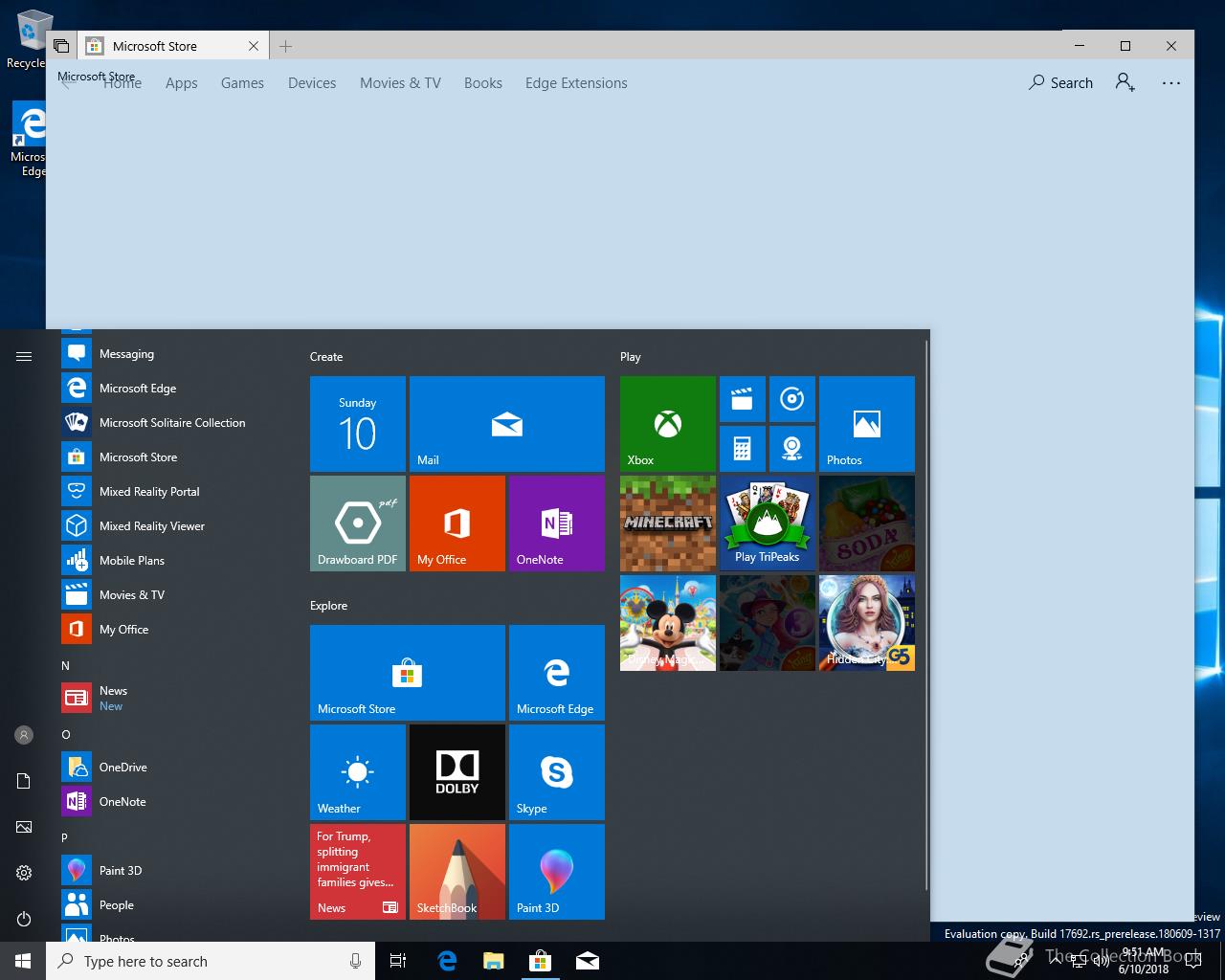Add a new tab in Store window
Image resolution: width=1225 pixels, height=980 pixels.
pos(285,46)
